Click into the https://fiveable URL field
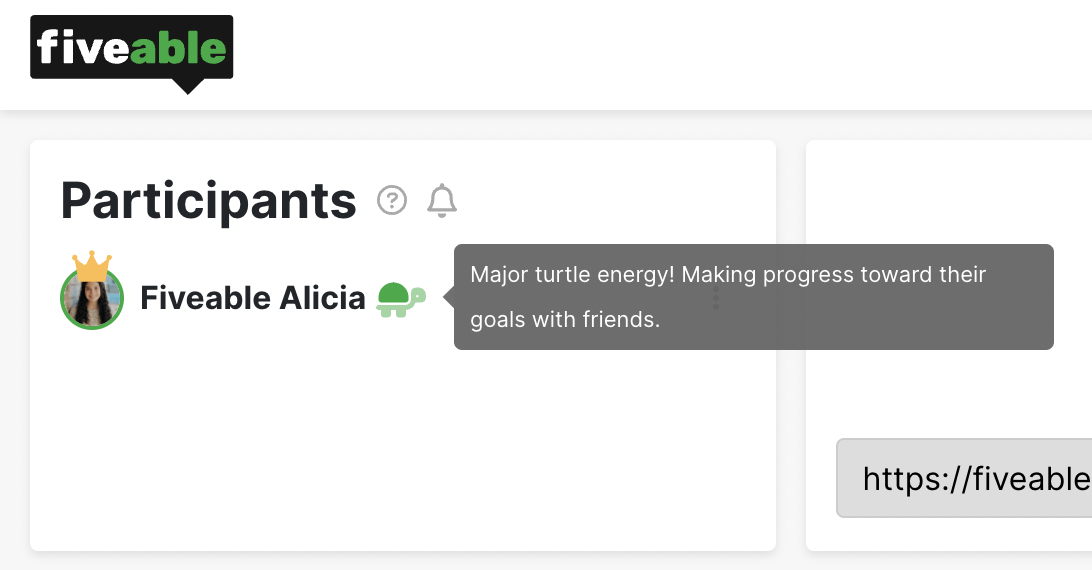 (x=964, y=478)
